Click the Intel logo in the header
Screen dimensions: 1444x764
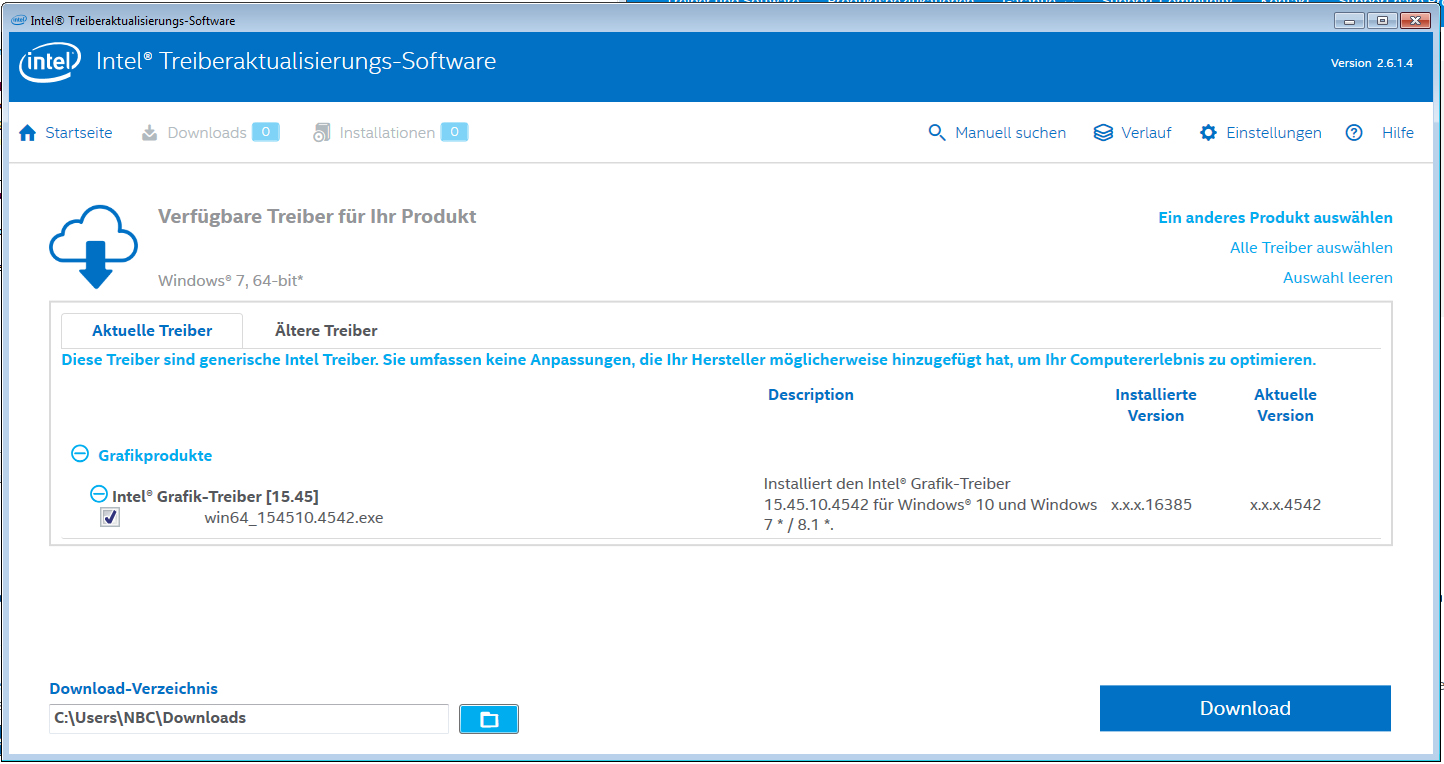(x=50, y=63)
